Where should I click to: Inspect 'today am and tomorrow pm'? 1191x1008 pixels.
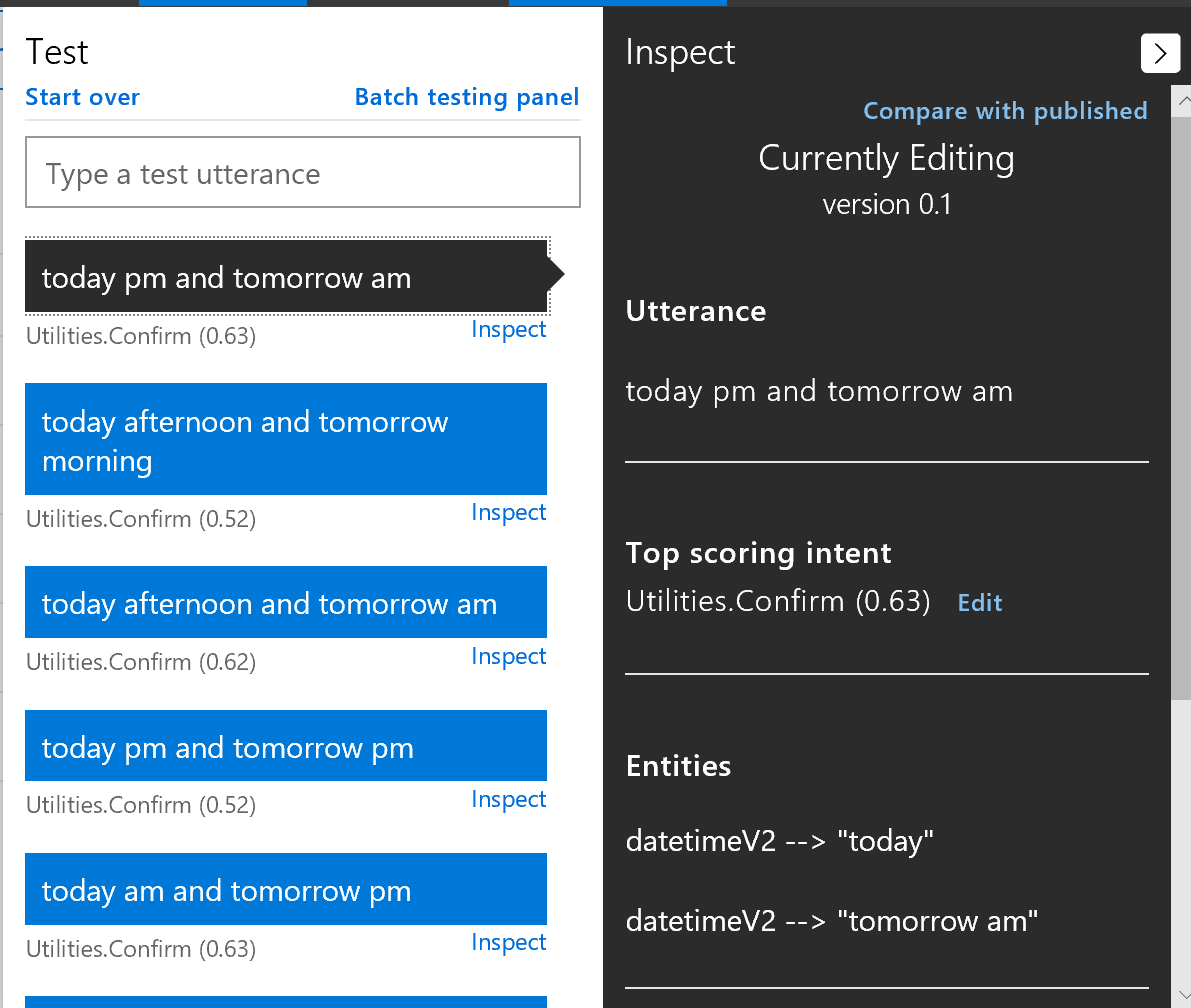coord(508,941)
